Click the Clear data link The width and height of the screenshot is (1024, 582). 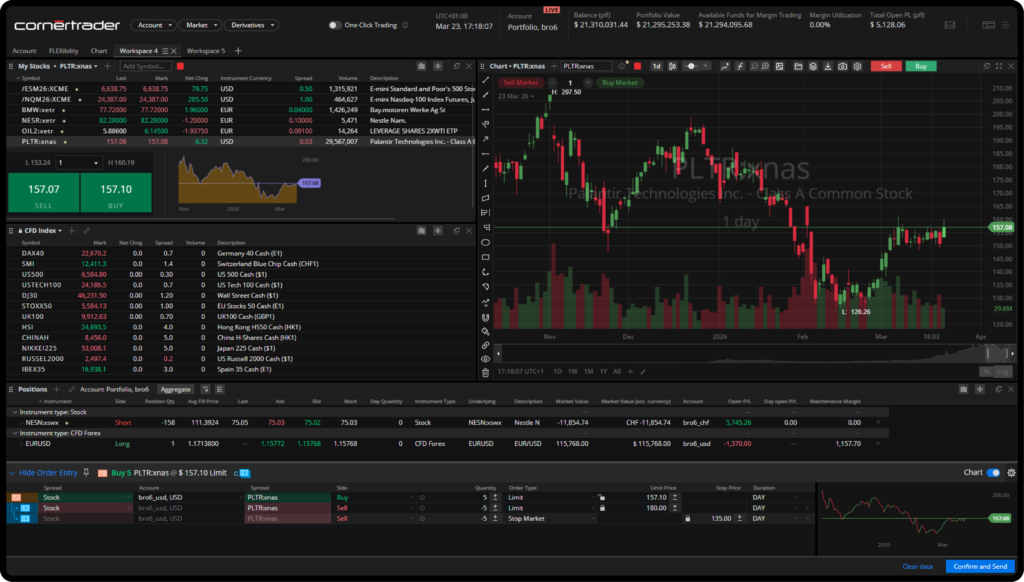click(917, 566)
